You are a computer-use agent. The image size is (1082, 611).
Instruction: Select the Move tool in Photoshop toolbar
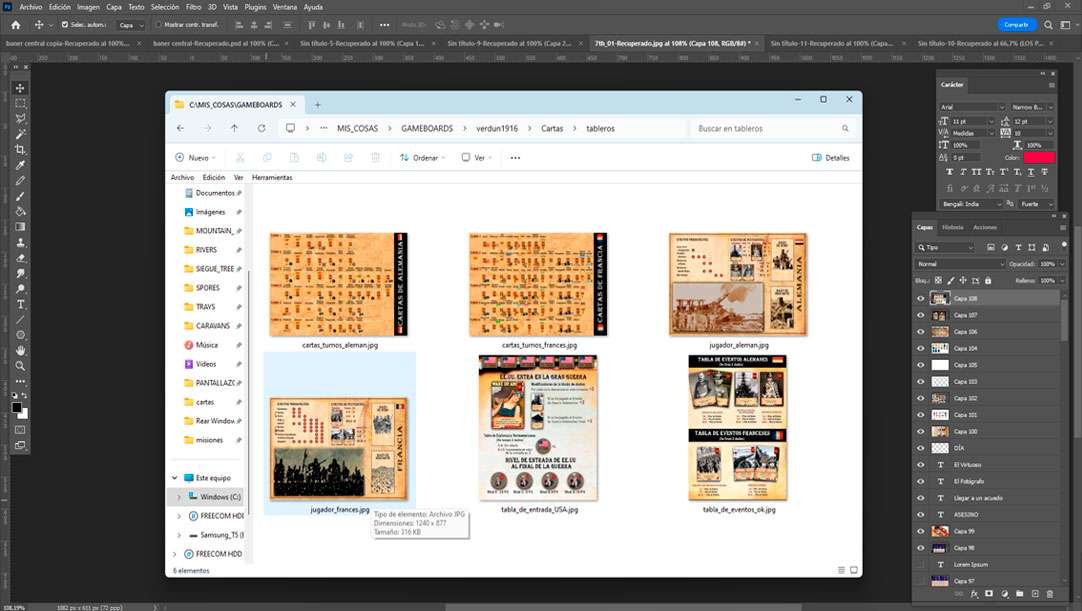click(x=20, y=88)
